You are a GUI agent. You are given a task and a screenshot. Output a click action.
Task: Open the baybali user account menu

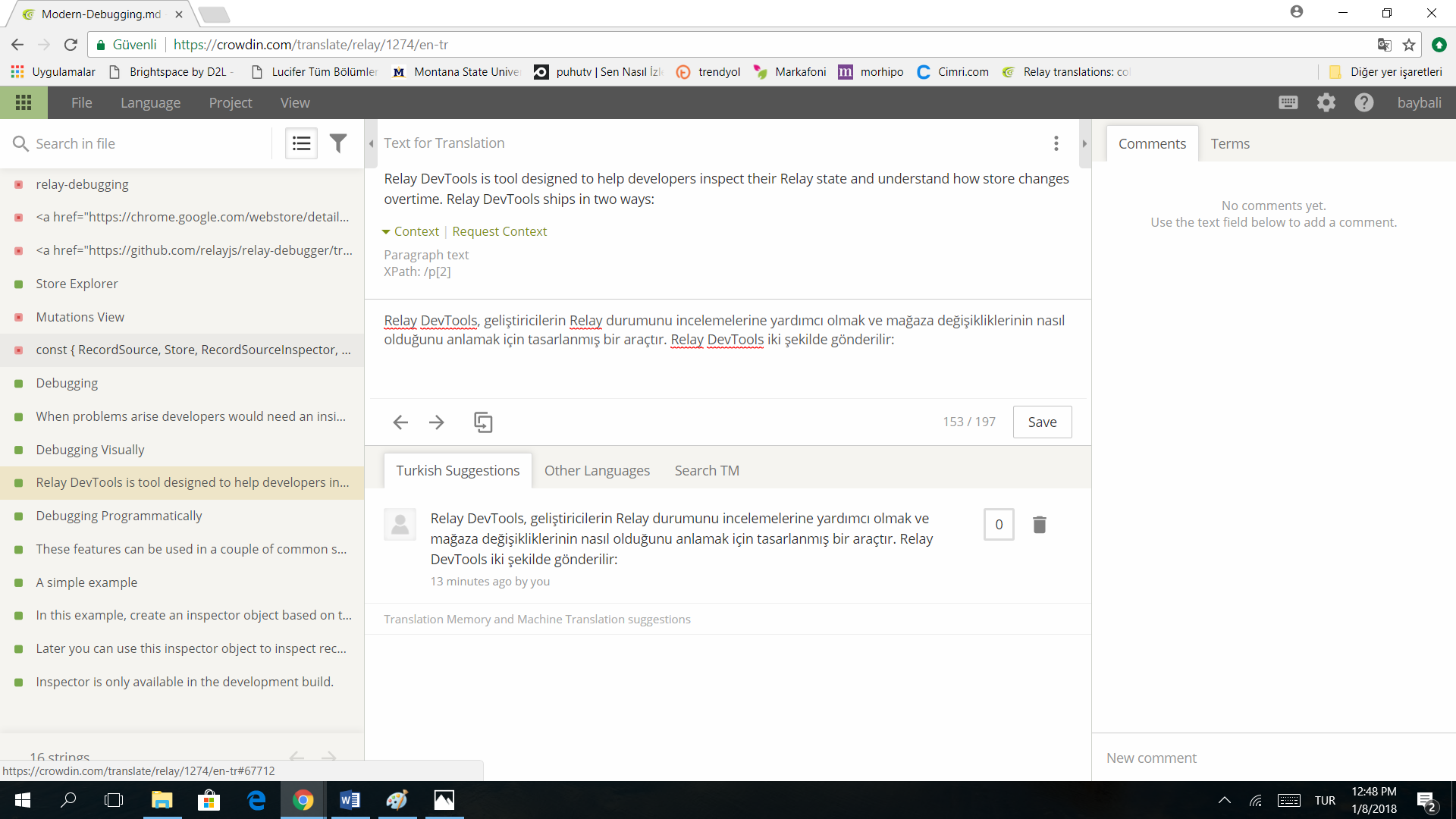(1419, 102)
